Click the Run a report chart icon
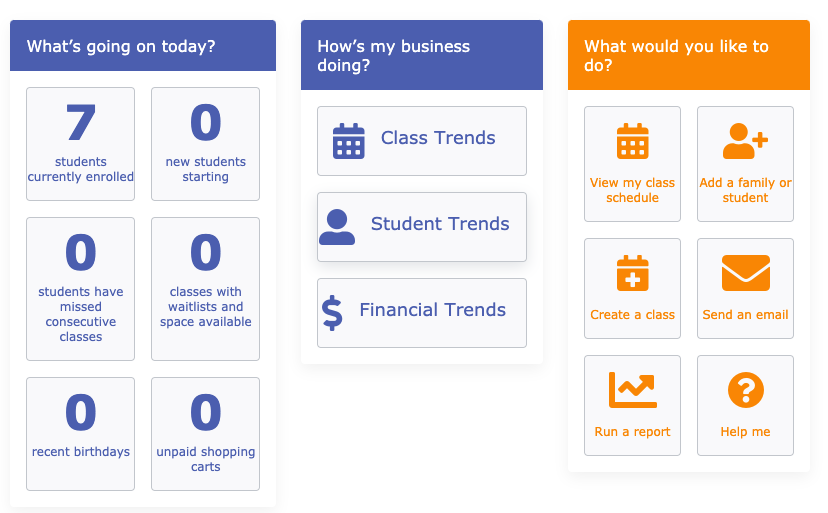Screen dimensions: 828x513 click(632, 390)
